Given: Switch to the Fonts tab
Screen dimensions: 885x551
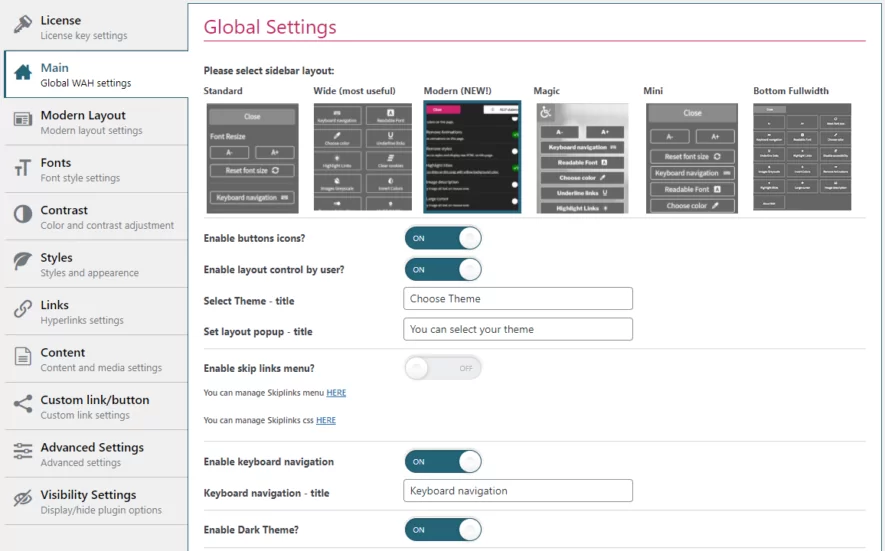Looking at the screenshot, I should [x=97, y=169].
